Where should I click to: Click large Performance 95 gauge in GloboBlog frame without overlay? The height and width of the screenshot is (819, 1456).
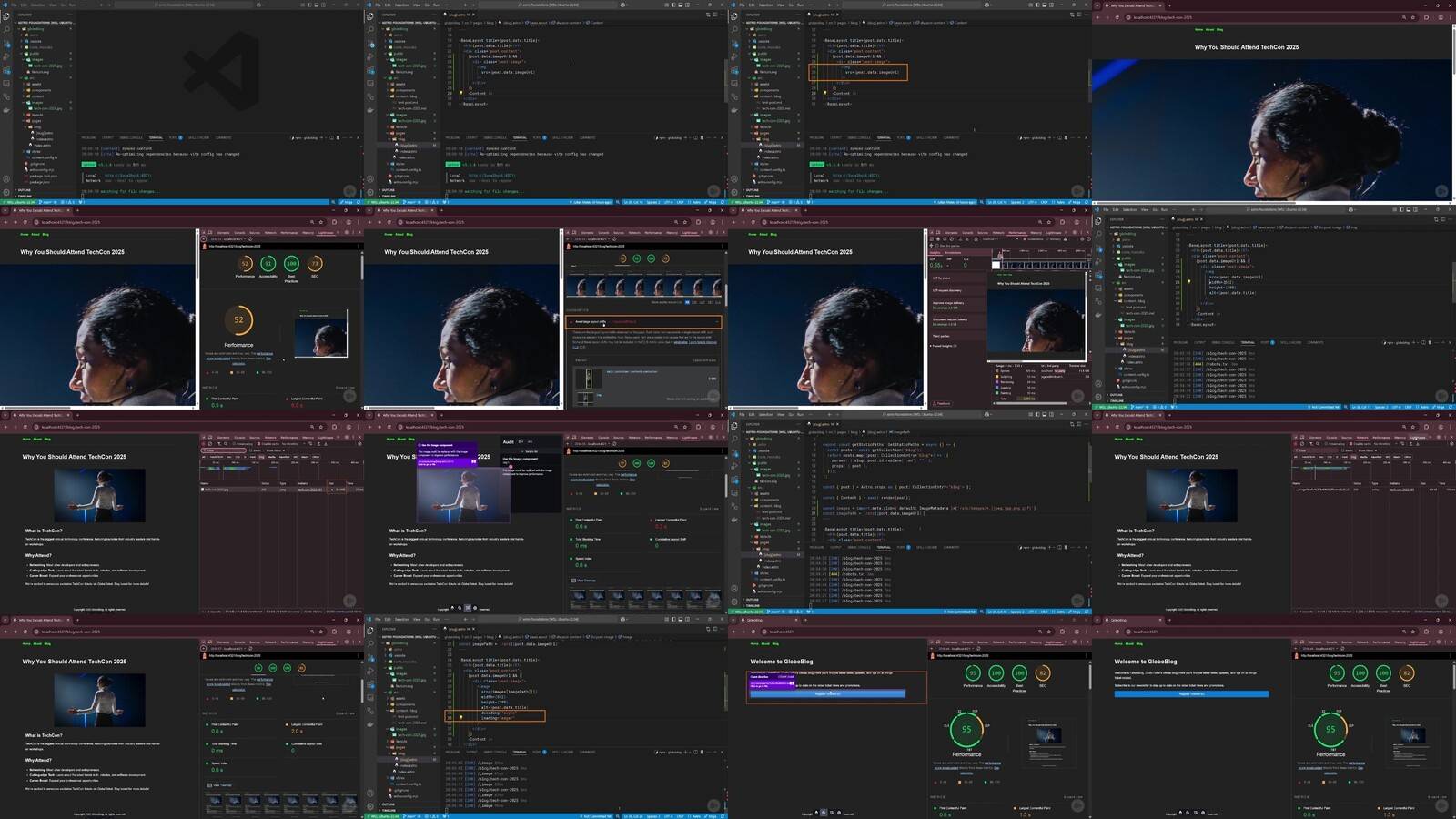pos(1330,730)
